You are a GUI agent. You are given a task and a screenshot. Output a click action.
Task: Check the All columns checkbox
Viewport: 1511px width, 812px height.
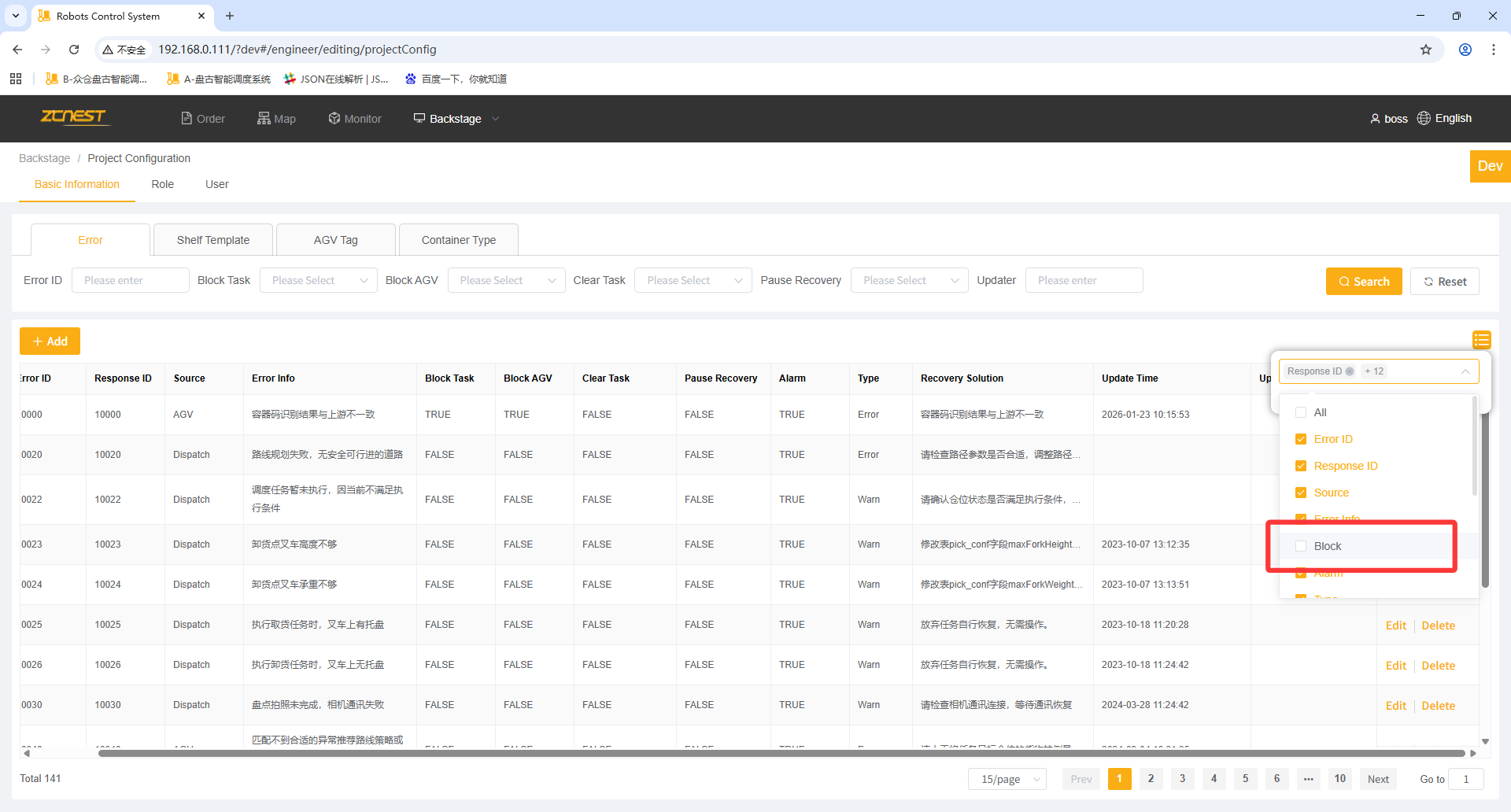(x=1301, y=412)
